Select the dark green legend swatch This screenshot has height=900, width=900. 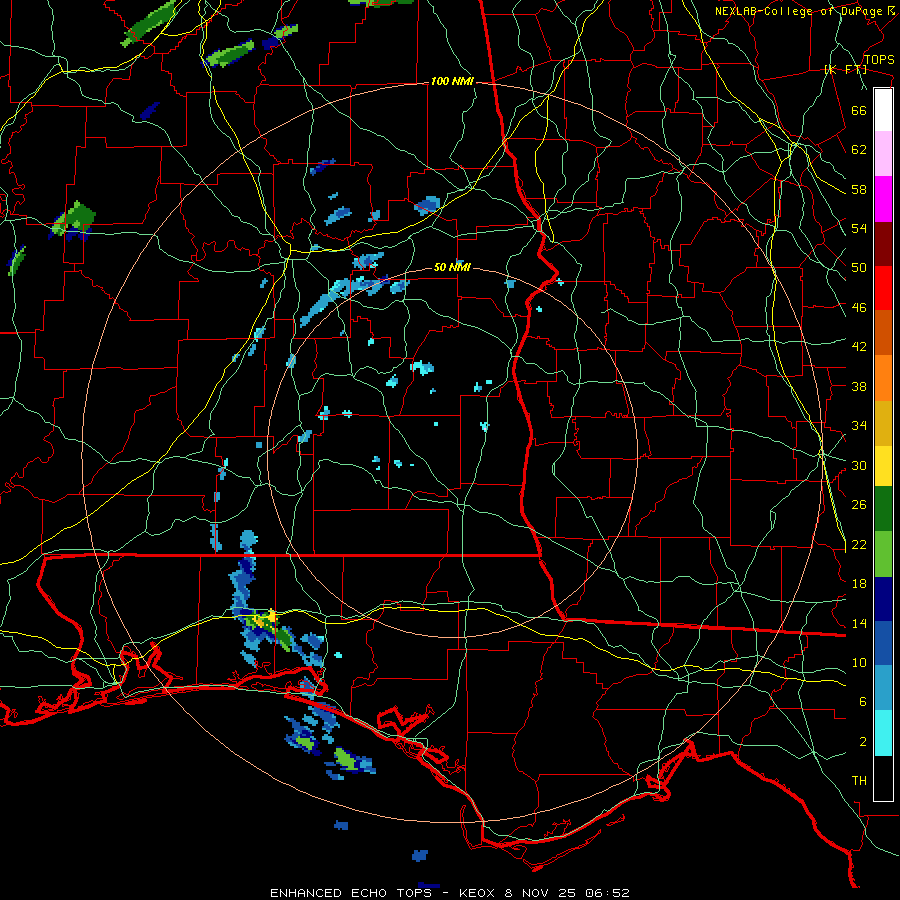coord(883,509)
